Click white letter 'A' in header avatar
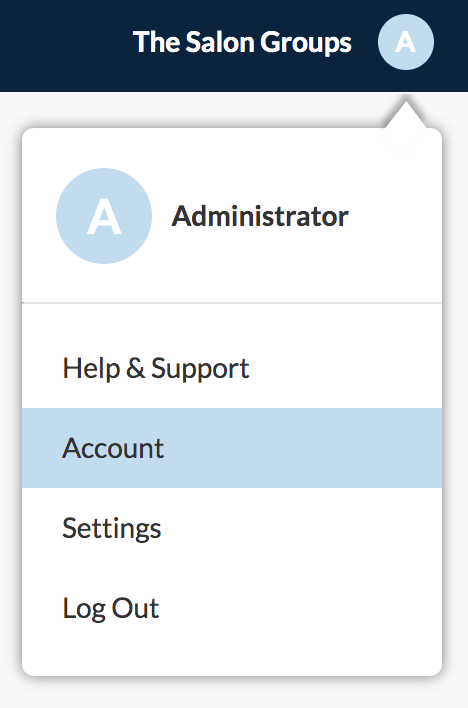The width and height of the screenshot is (468, 708). 405,42
